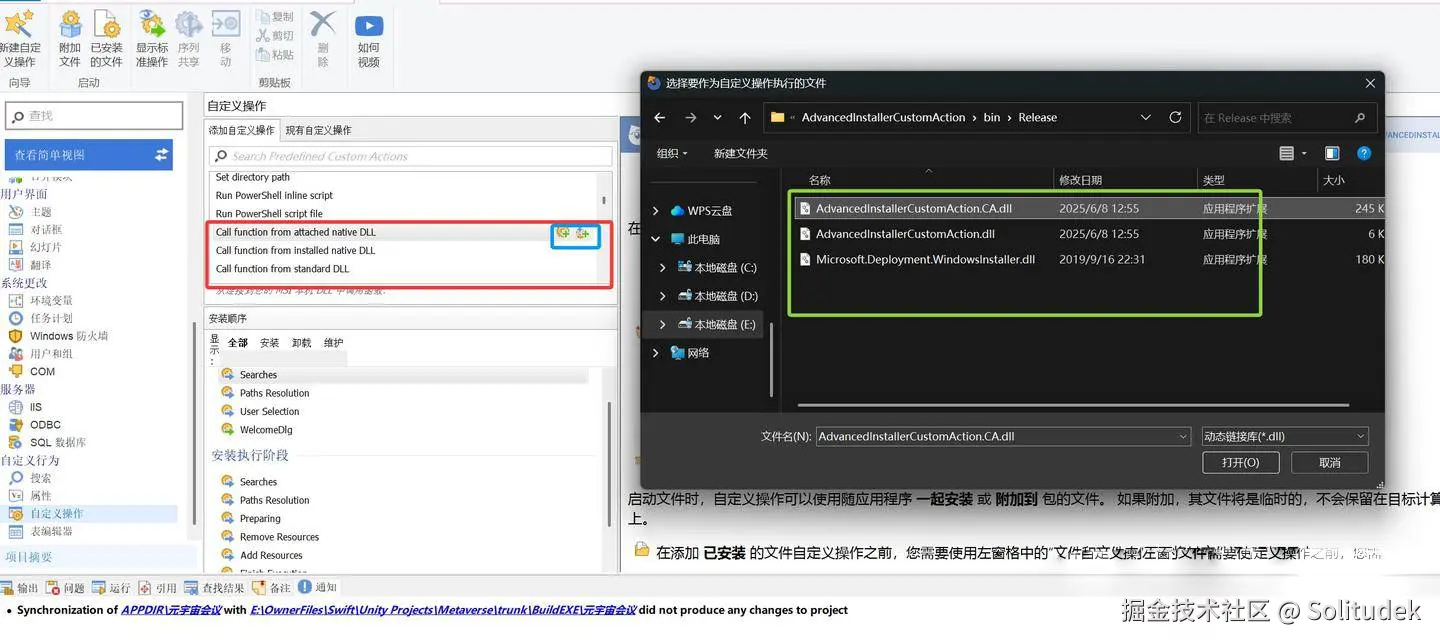Click the 查找 search box in left pane
This screenshot has width=1440, height=644.
95,116
